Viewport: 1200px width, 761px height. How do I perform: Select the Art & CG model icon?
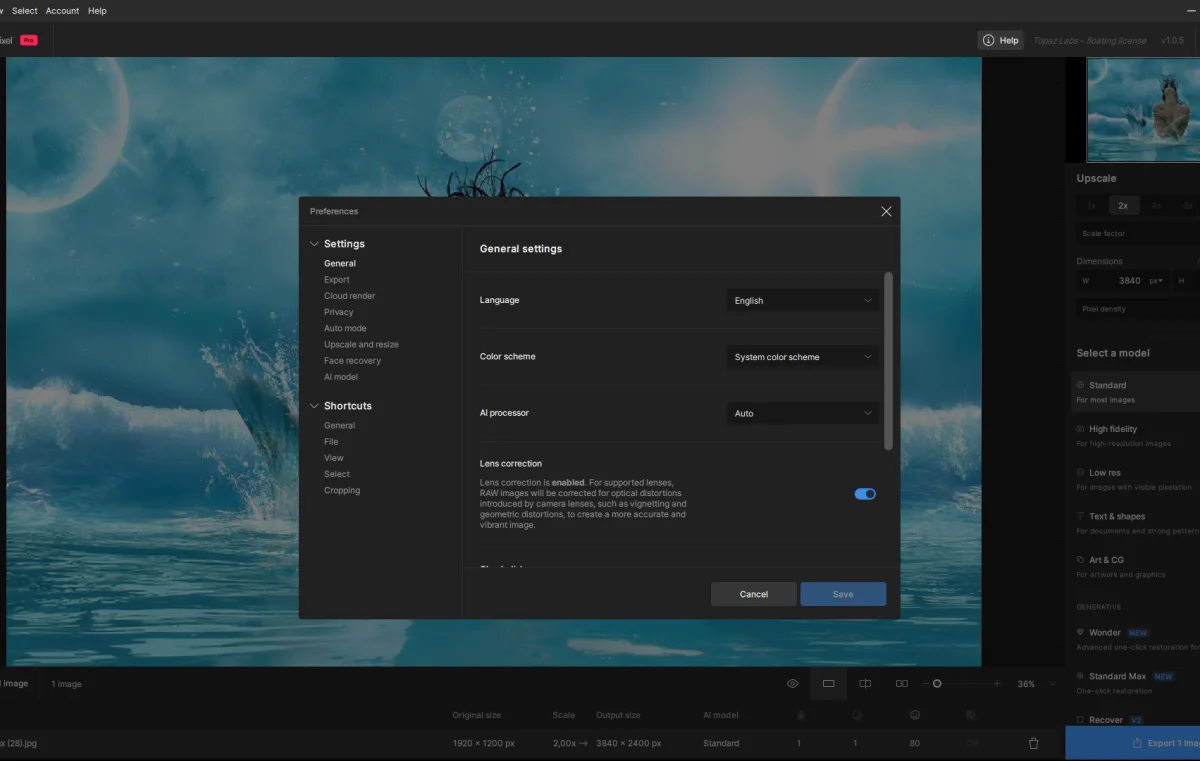[x=1081, y=560]
